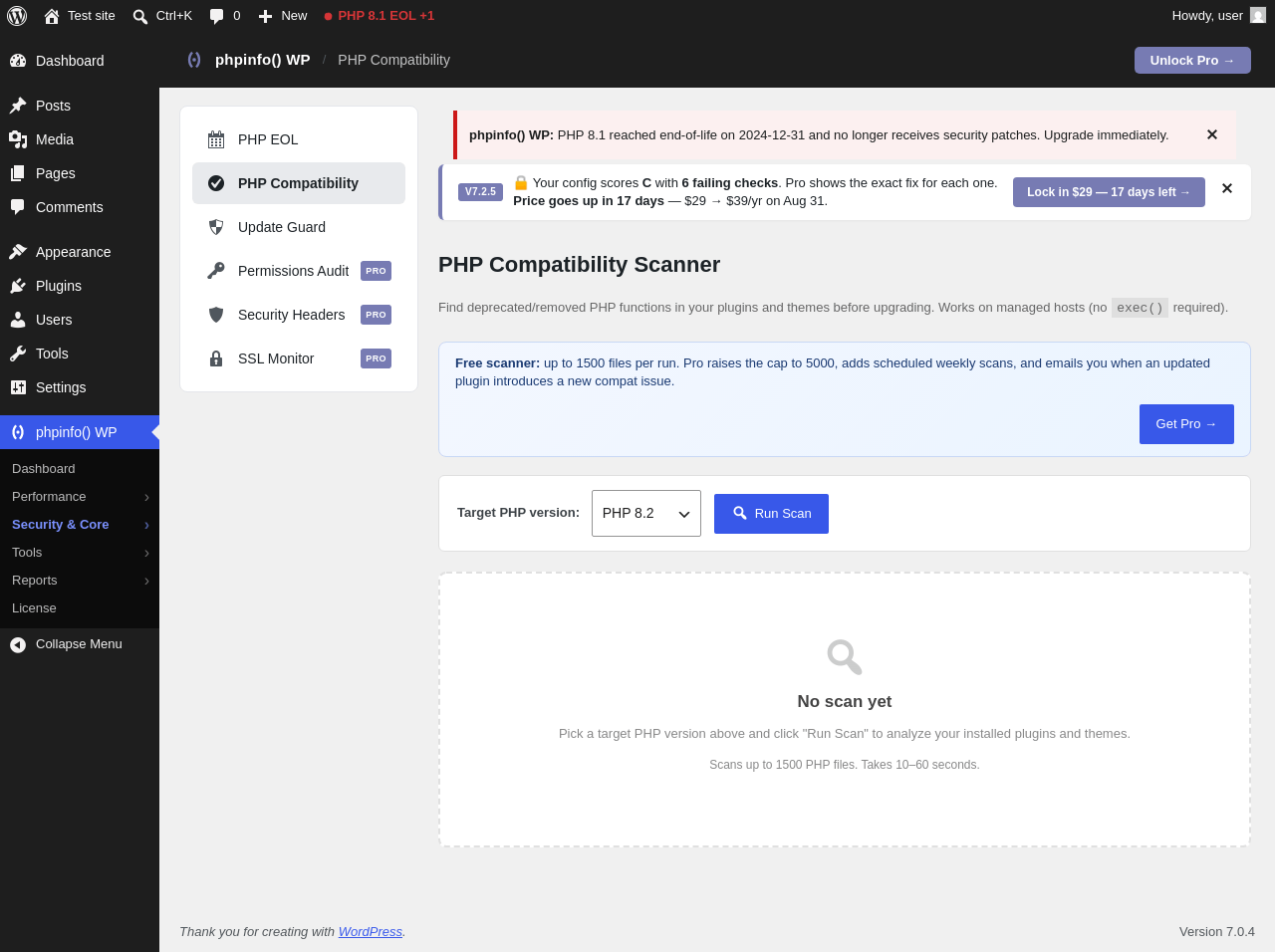Image resolution: width=1275 pixels, height=952 pixels.
Task: Click the Media icon
Action: (18, 139)
